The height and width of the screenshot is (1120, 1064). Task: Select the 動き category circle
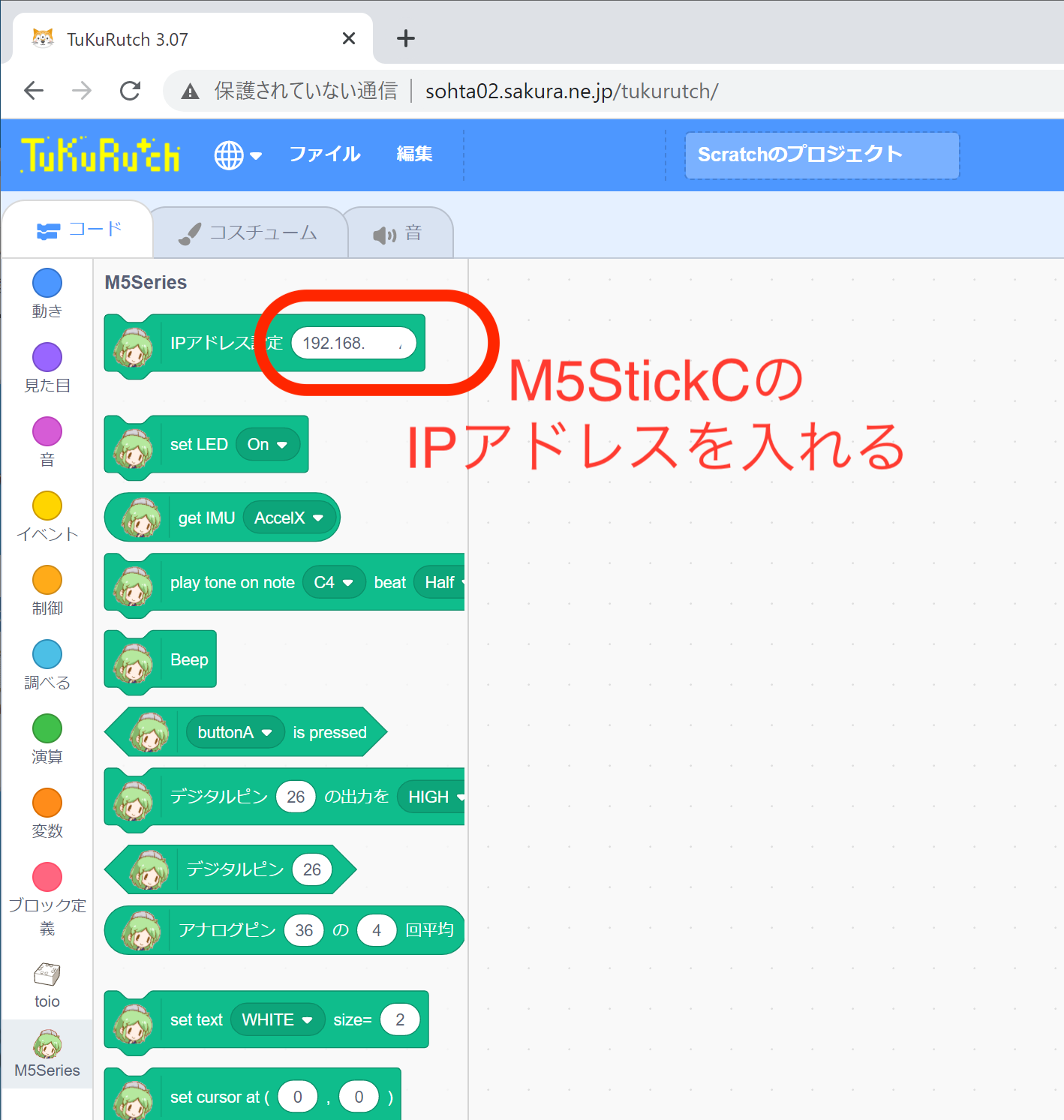pos(47,283)
